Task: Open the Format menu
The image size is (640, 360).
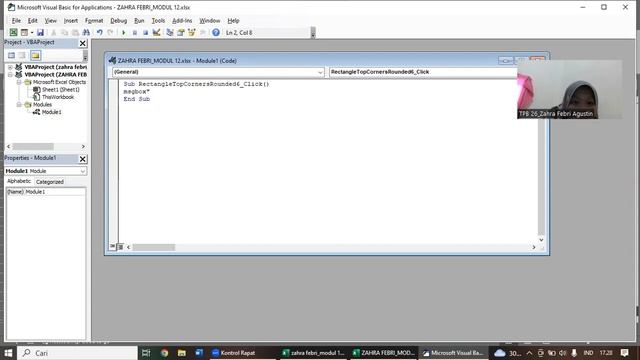Action: coord(94,20)
